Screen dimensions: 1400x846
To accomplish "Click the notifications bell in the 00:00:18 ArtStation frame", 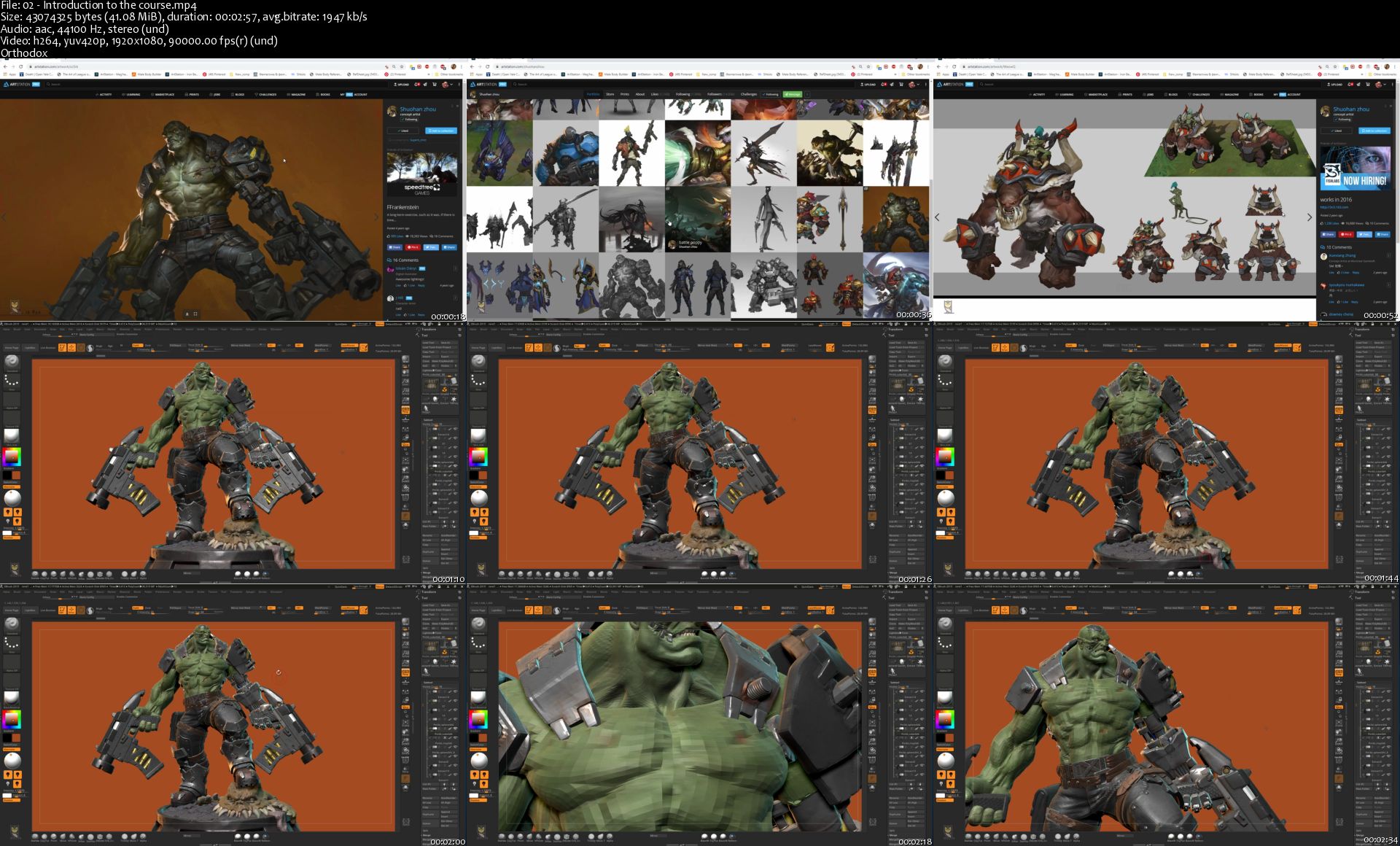I will pyautogui.click(x=417, y=85).
